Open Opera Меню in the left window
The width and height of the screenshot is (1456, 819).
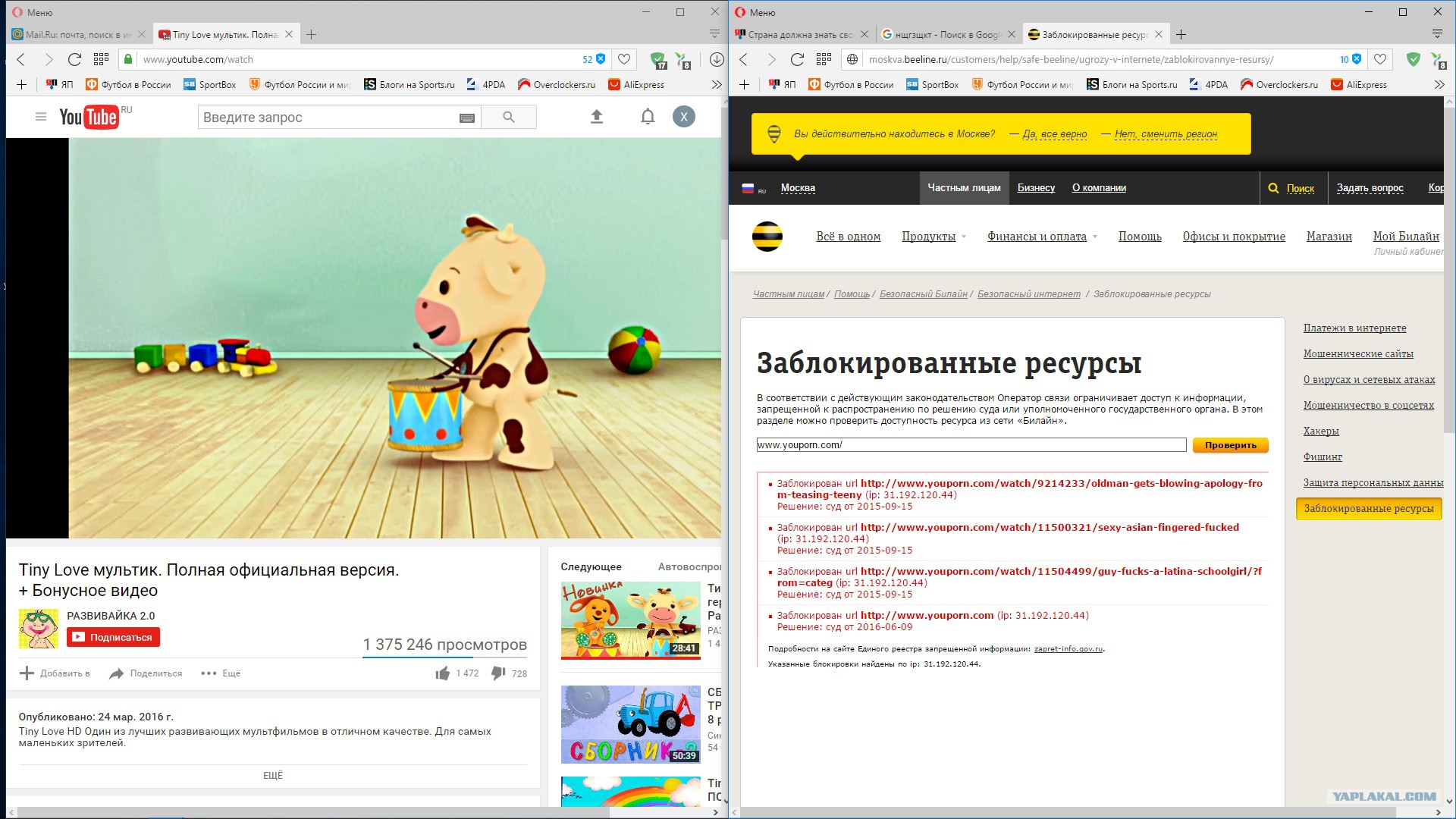point(32,12)
